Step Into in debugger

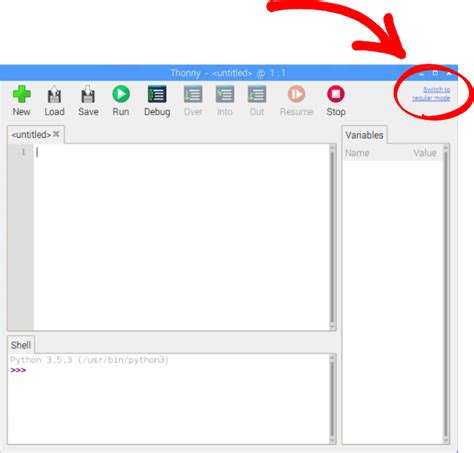click(225, 94)
